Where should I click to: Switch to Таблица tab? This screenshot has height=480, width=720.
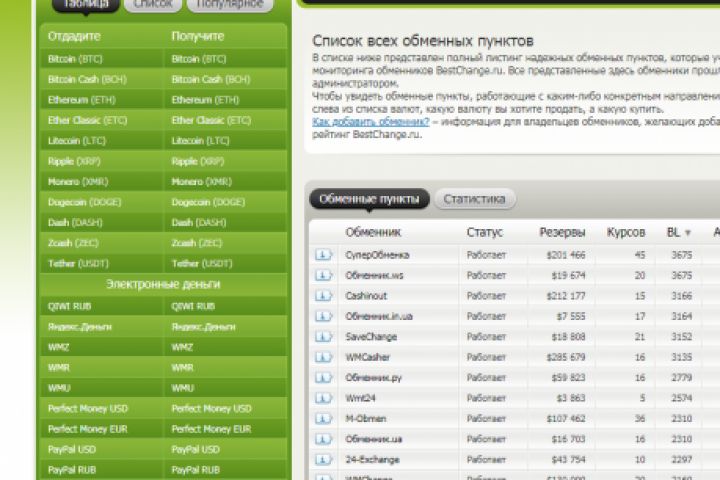tap(86, 5)
